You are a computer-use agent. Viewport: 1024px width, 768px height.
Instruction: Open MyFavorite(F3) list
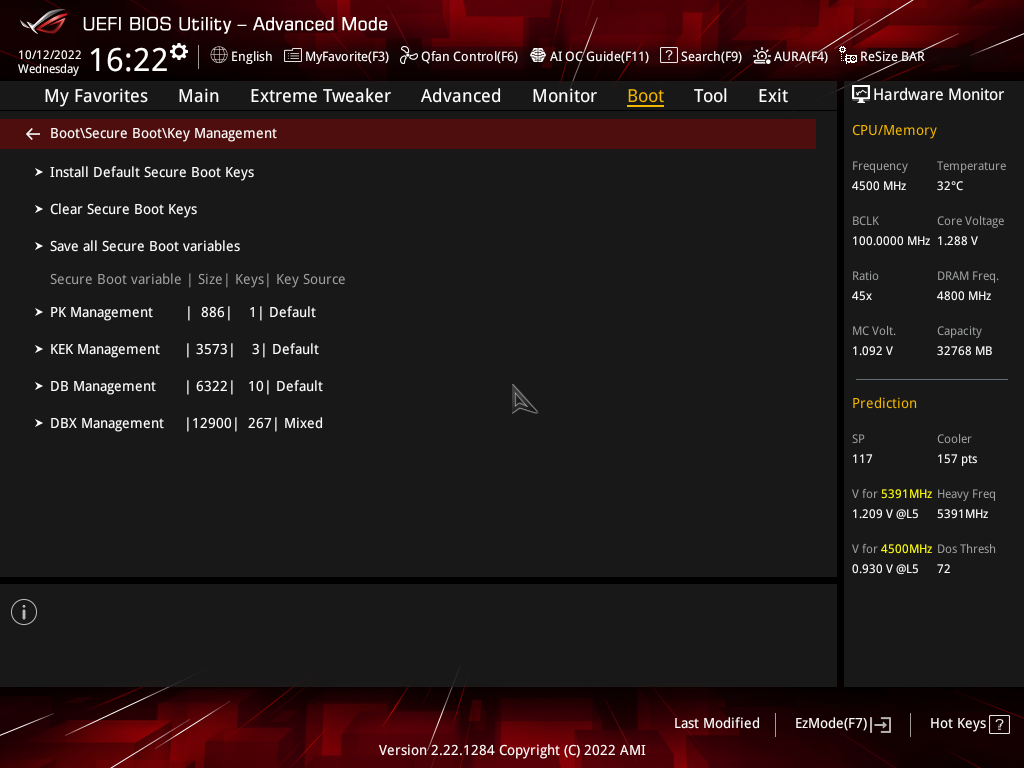coord(336,56)
